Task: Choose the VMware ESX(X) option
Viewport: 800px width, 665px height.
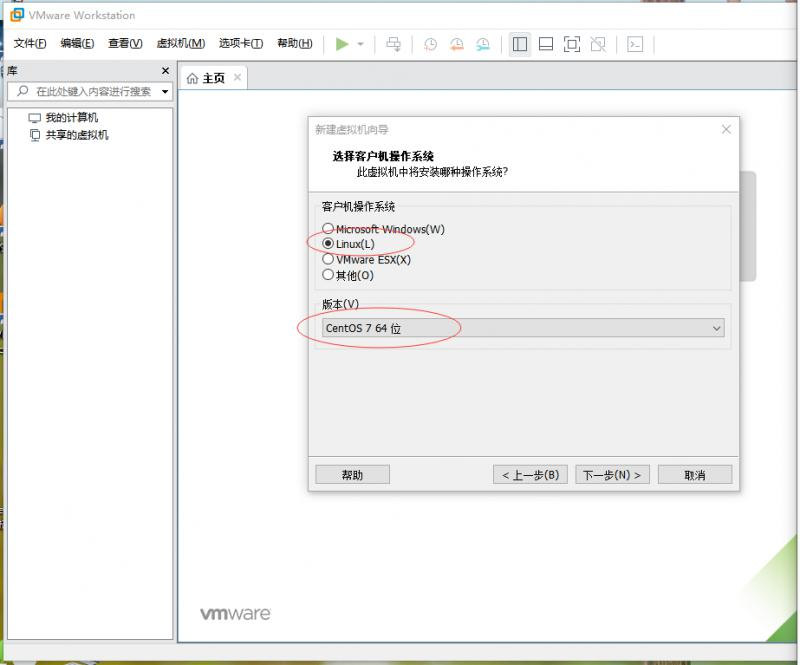Action: 329,258
